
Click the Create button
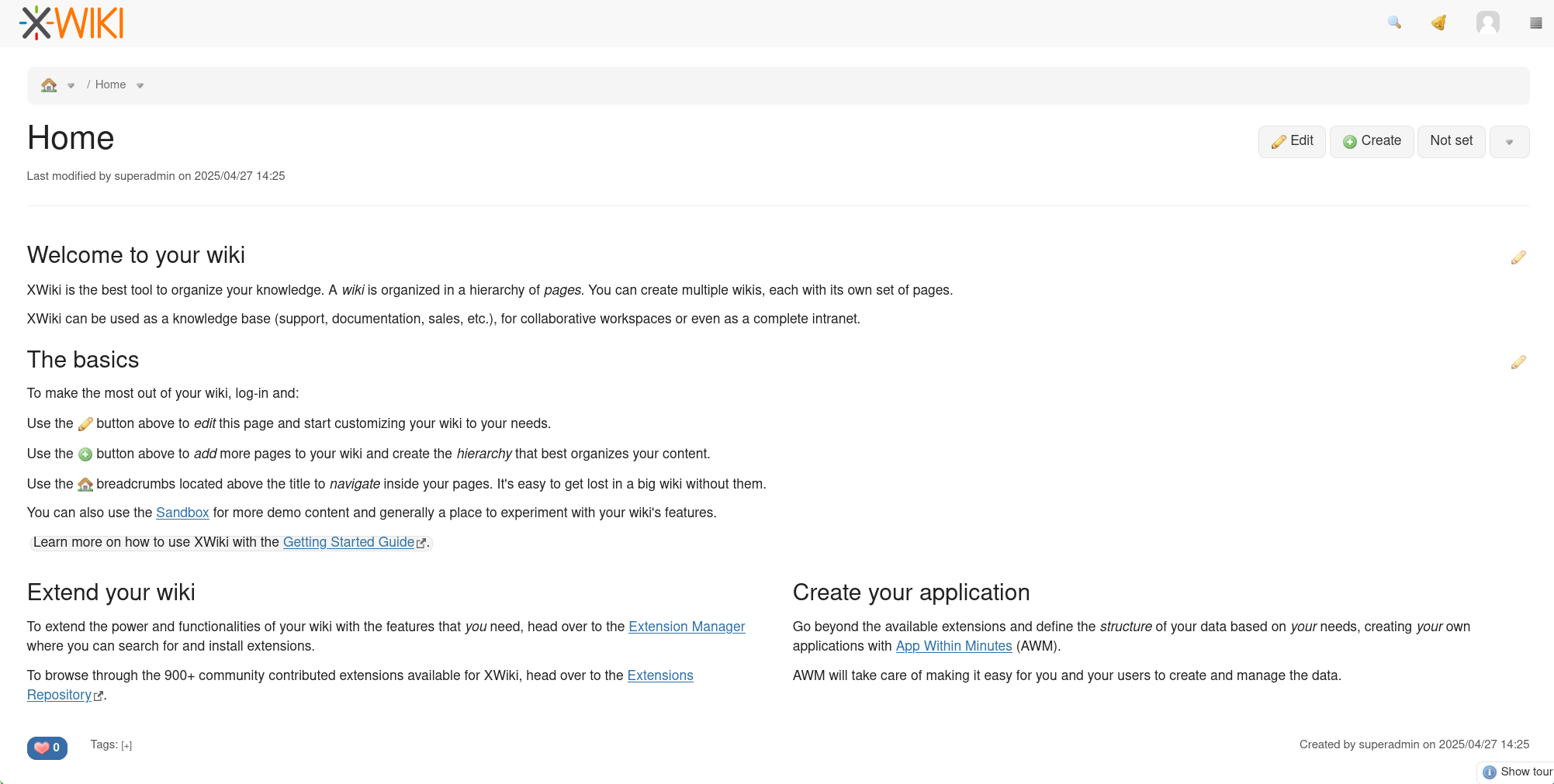pyautogui.click(x=1372, y=141)
